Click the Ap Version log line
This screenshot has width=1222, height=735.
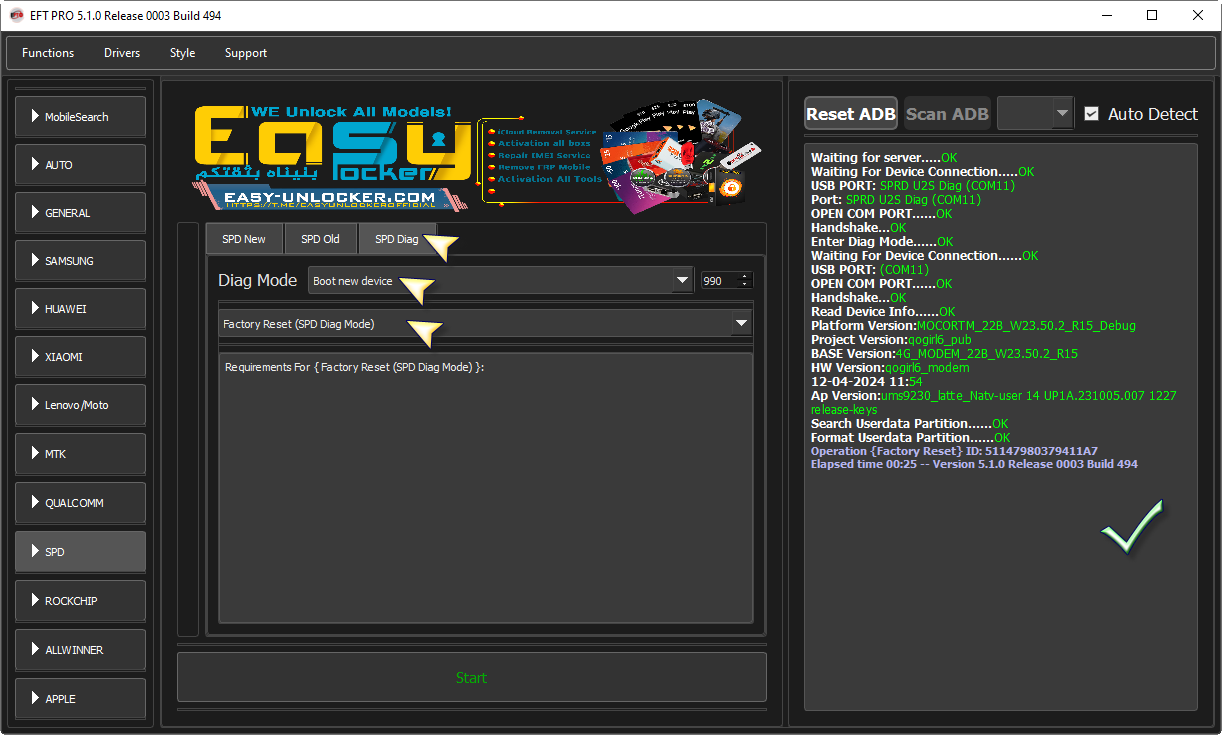coord(994,402)
